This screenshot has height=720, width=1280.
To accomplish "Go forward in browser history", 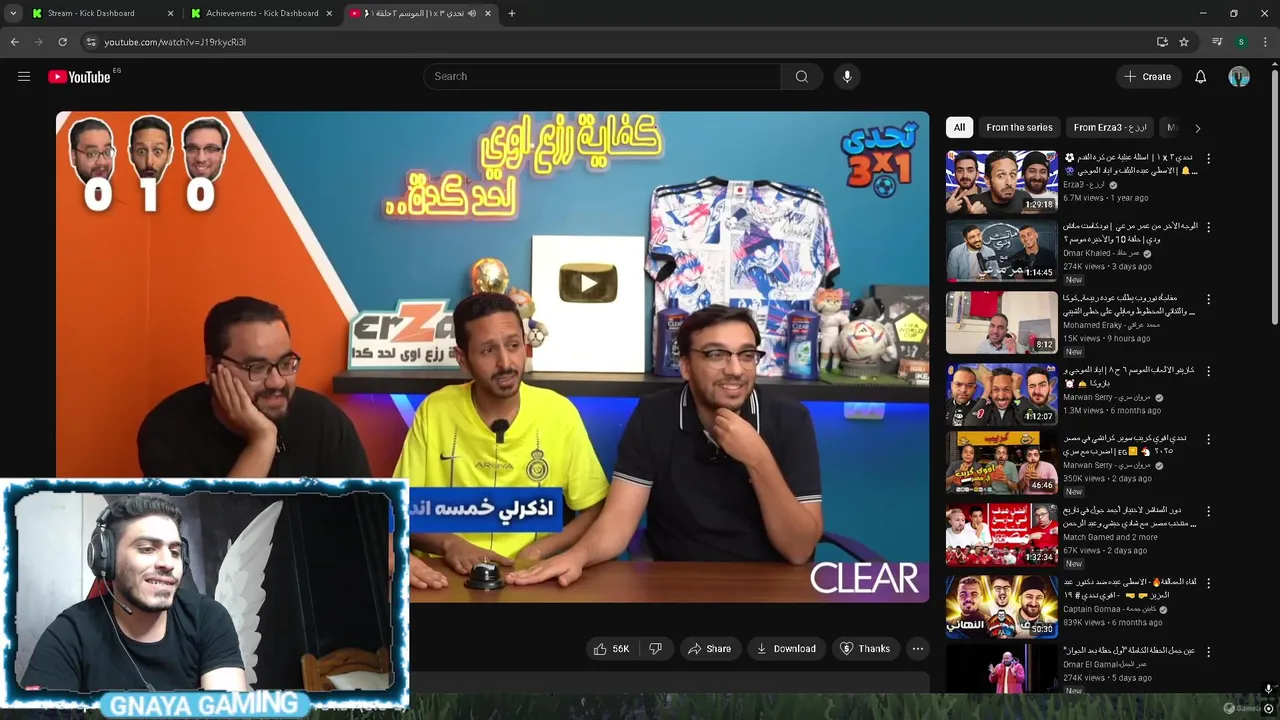I will (38, 42).
